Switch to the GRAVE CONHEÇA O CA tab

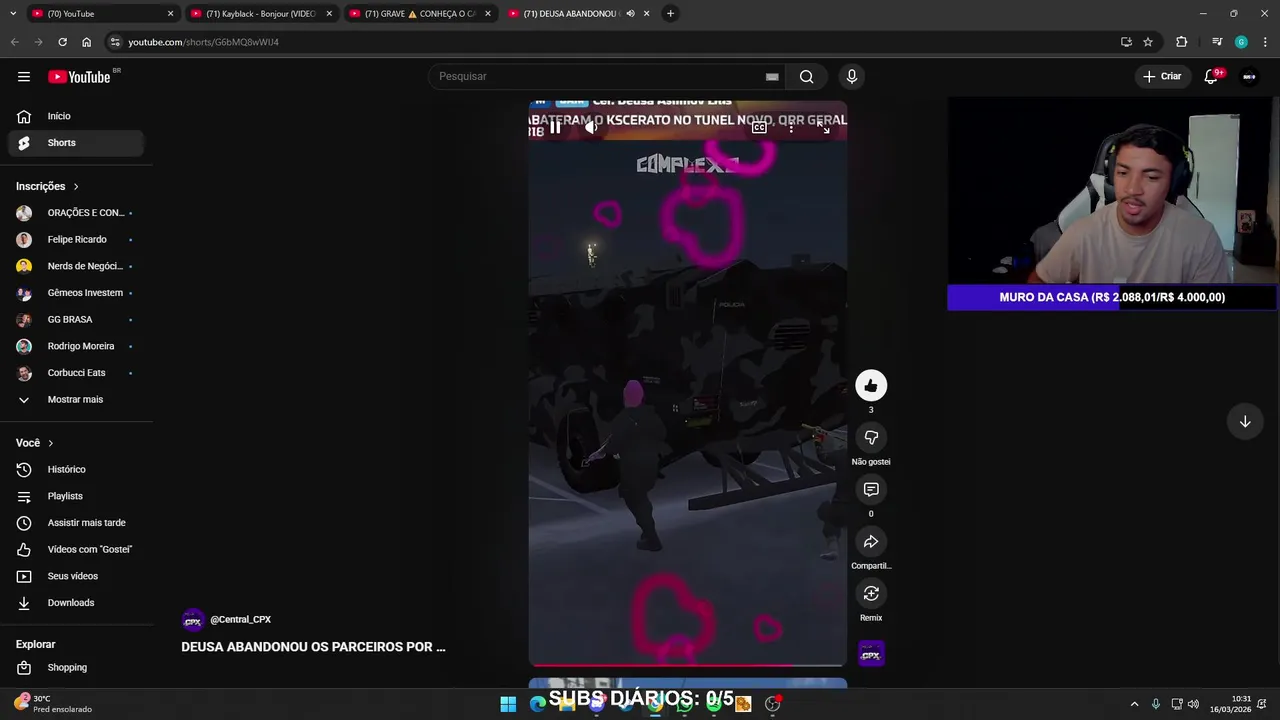pyautogui.click(x=419, y=14)
